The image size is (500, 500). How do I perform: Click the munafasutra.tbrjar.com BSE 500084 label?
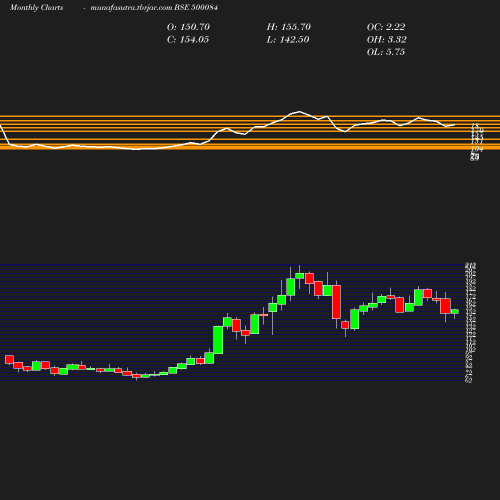(154, 7)
